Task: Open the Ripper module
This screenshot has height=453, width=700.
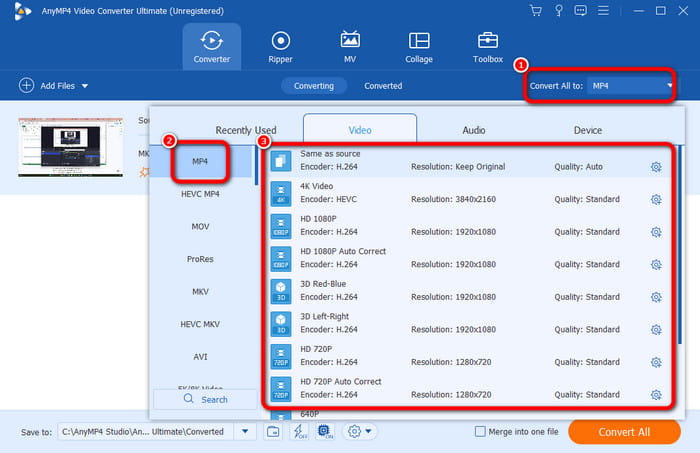Action: click(280, 47)
